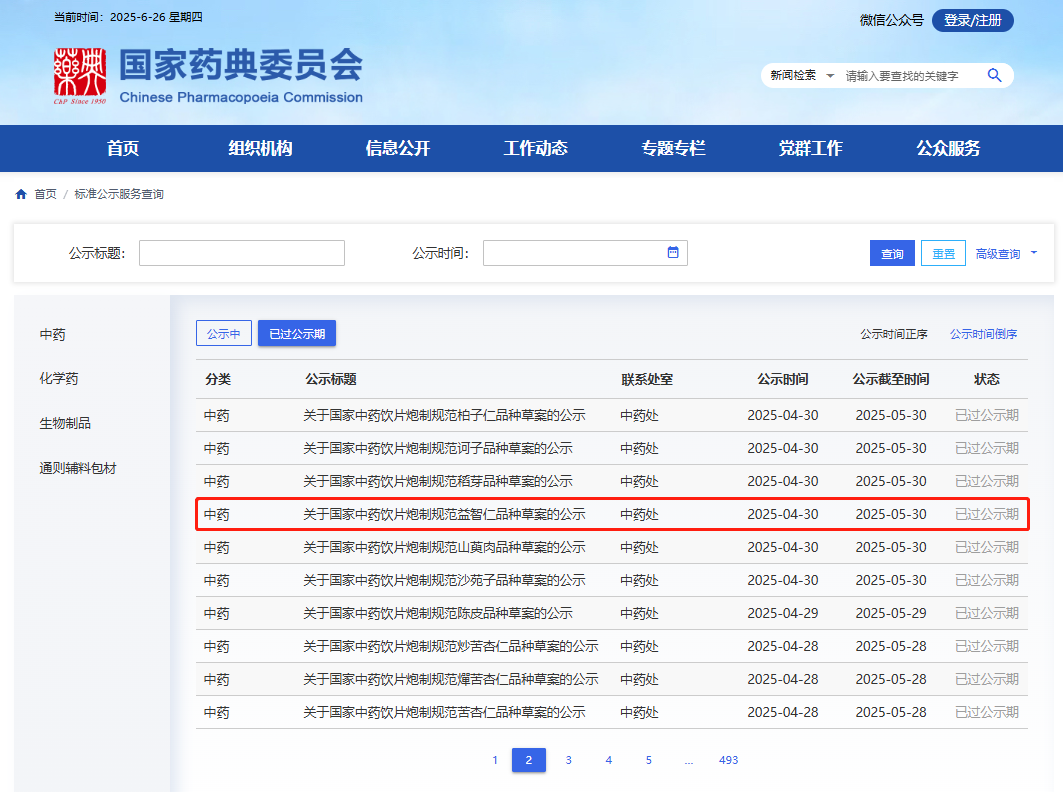Open the 专题专栏 navigation menu

click(x=673, y=148)
